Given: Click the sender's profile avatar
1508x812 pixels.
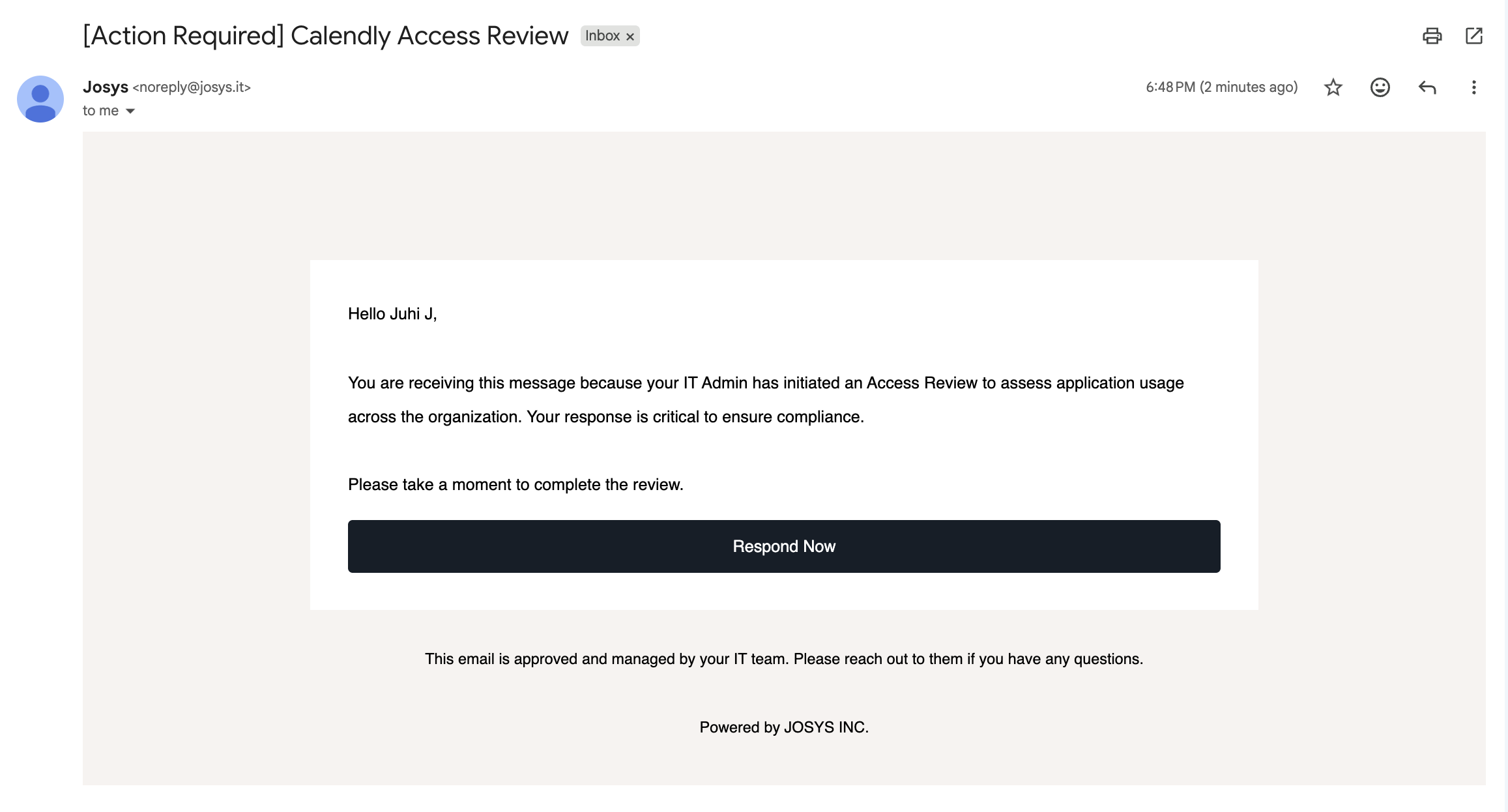Looking at the screenshot, I should point(40,99).
